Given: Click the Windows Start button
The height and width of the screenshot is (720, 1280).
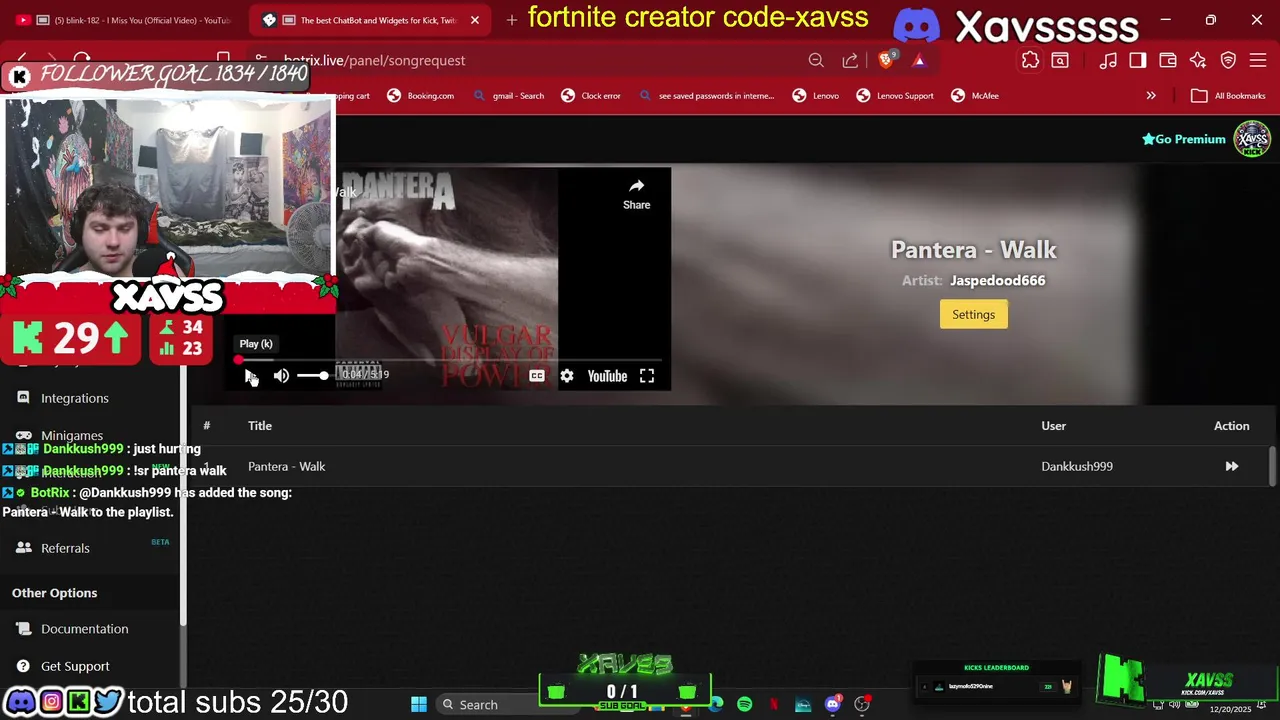Looking at the screenshot, I should point(419,704).
